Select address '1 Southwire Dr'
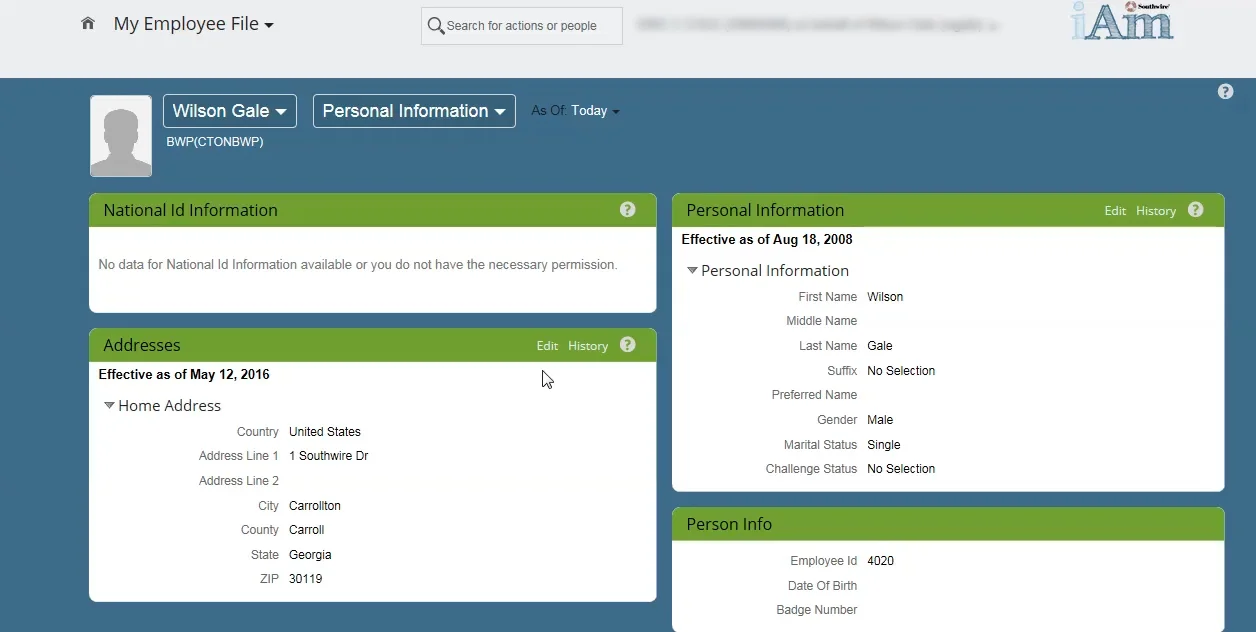This screenshot has width=1256, height=632. (329, 456)
